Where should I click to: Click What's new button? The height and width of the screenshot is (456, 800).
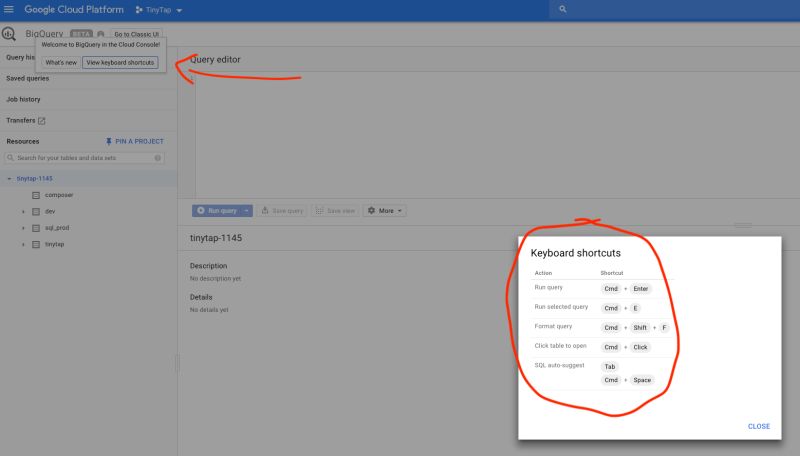[x=61, y=62]
